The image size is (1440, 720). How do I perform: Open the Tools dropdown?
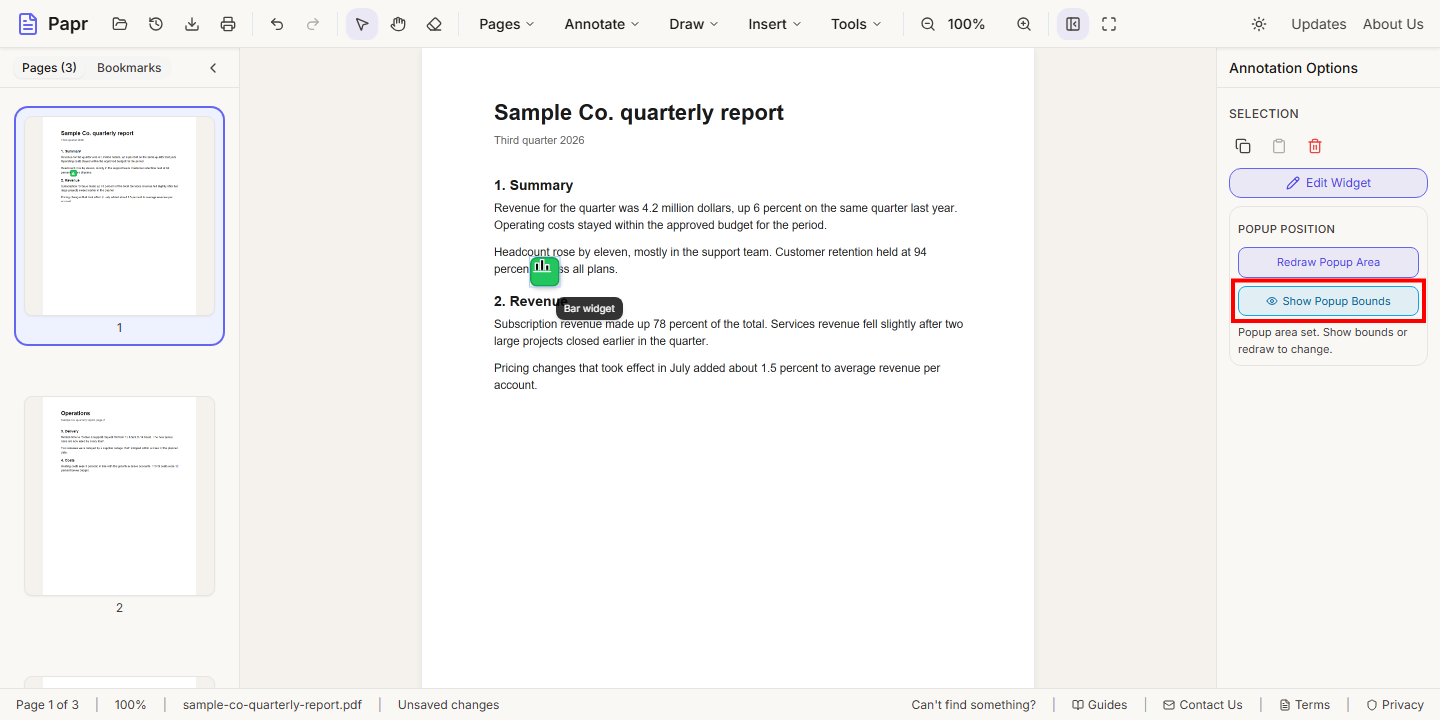(x=857, y=24)
